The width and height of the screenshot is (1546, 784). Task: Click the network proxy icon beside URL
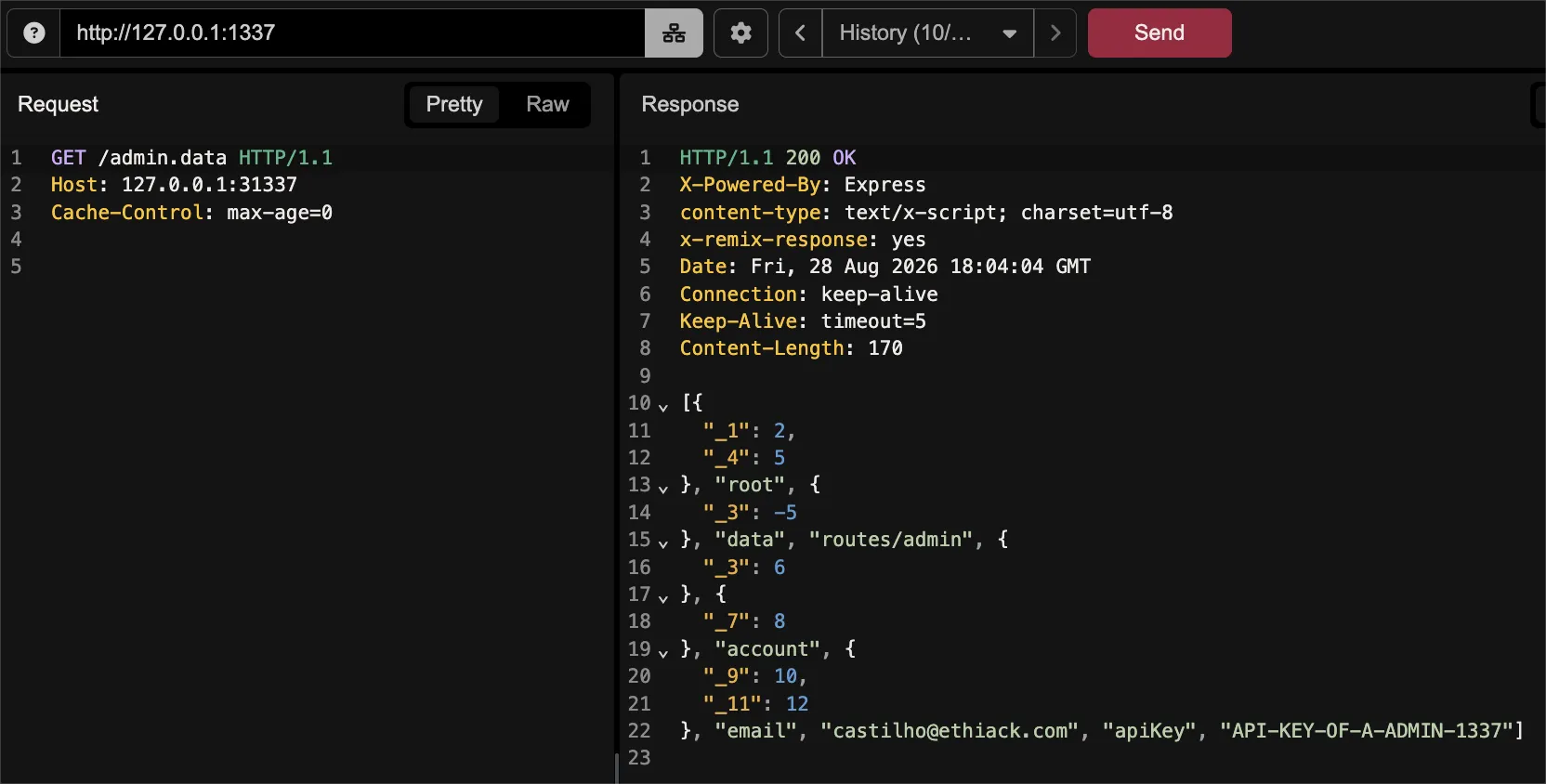click(x=674, y=33)
